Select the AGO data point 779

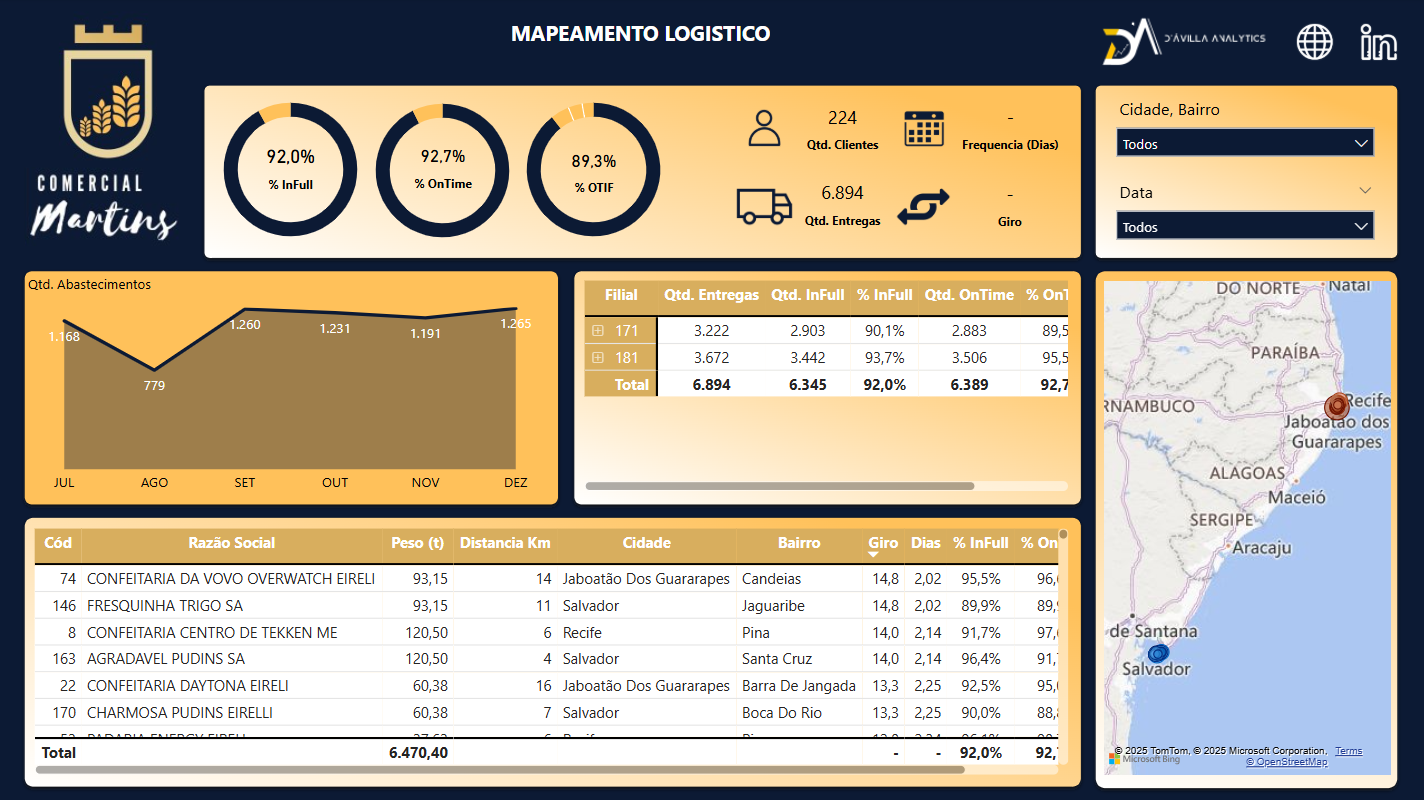click(x=154, y=369)
